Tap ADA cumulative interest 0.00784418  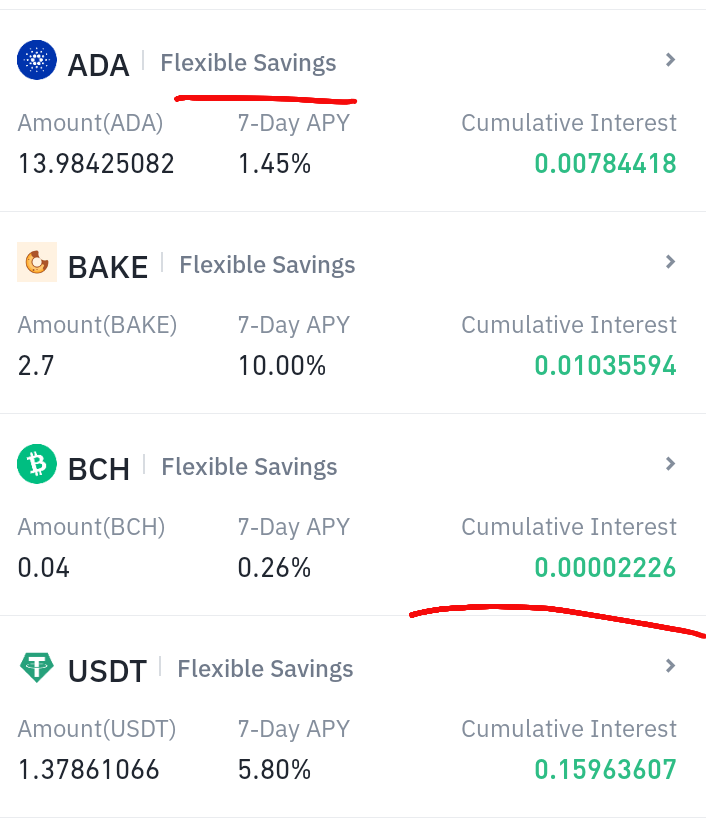tap(605, 164)
